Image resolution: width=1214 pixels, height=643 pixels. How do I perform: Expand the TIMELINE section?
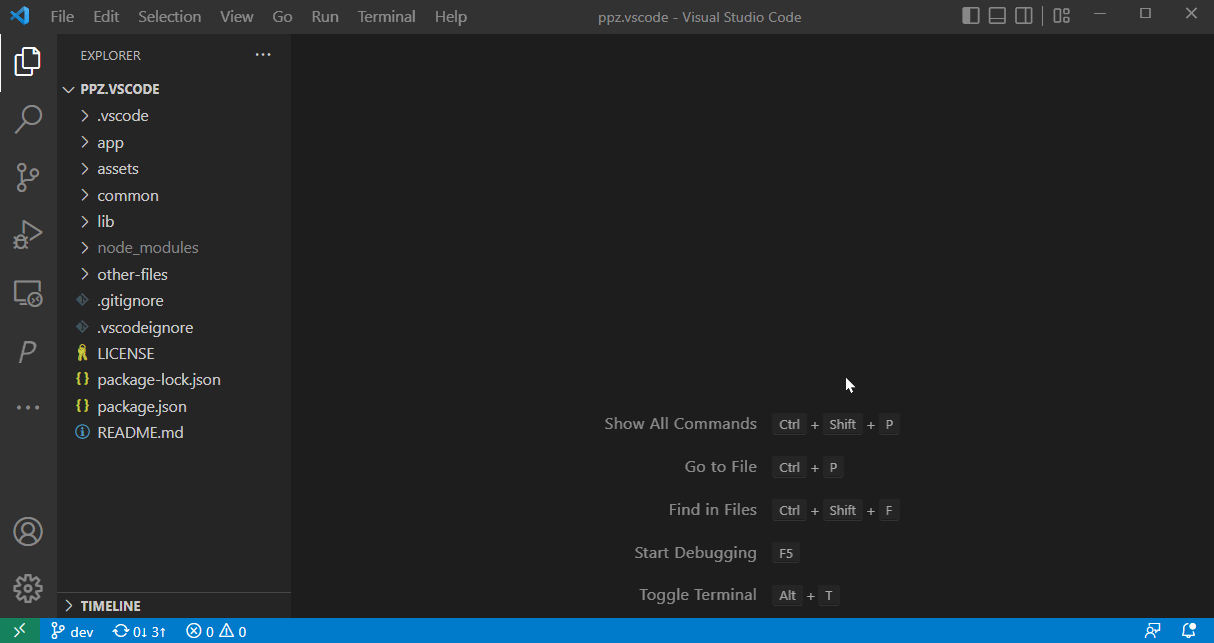pyautogui.click(x=174, y=606)
